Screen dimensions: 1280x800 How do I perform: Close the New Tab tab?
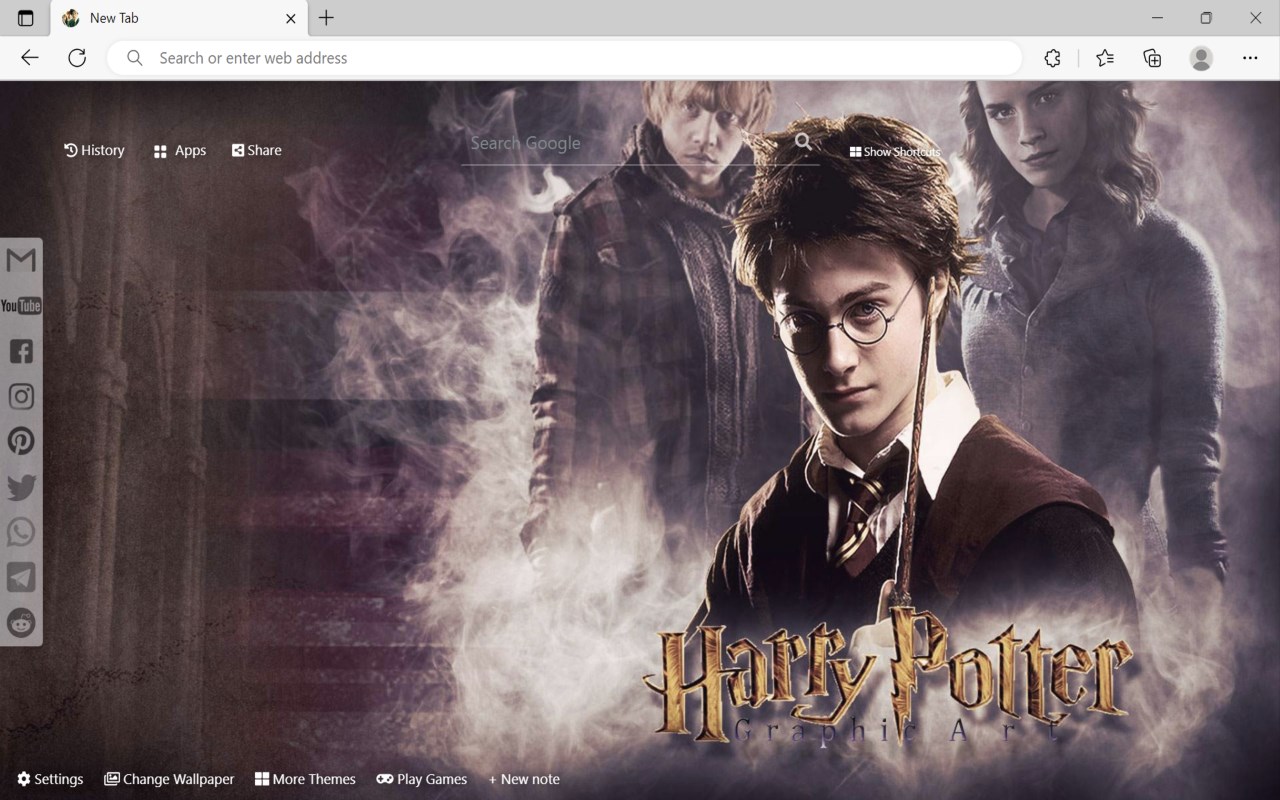[x=291, y=18]
